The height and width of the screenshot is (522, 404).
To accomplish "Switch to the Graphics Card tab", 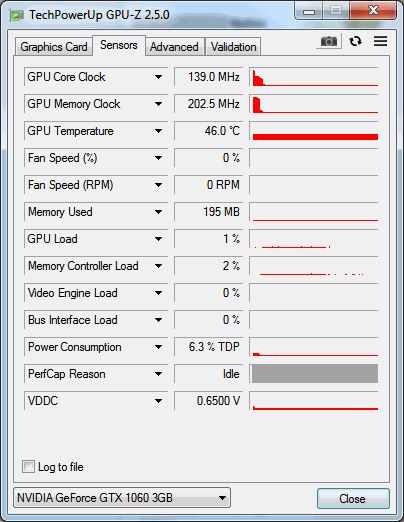I will pos(54,47).
